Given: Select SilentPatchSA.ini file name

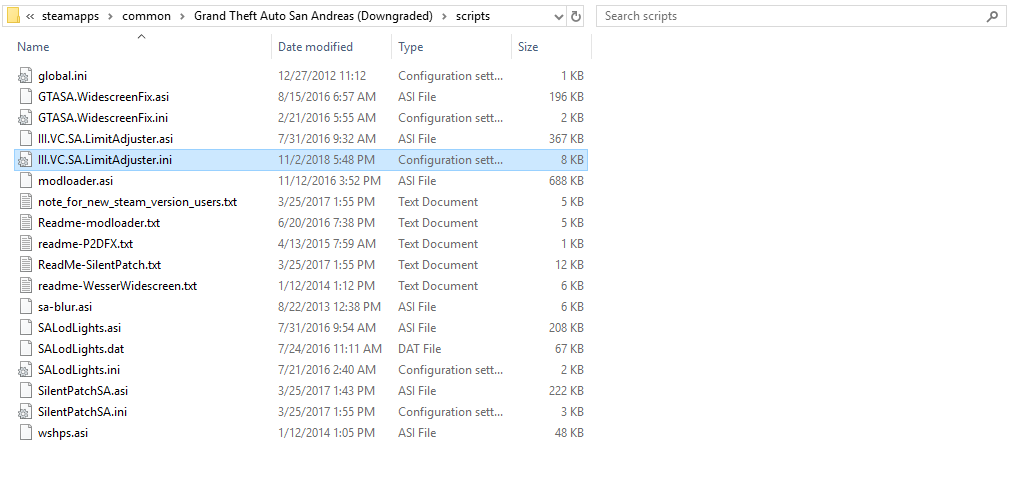Looking at the screenshot, I should point(82,412).
